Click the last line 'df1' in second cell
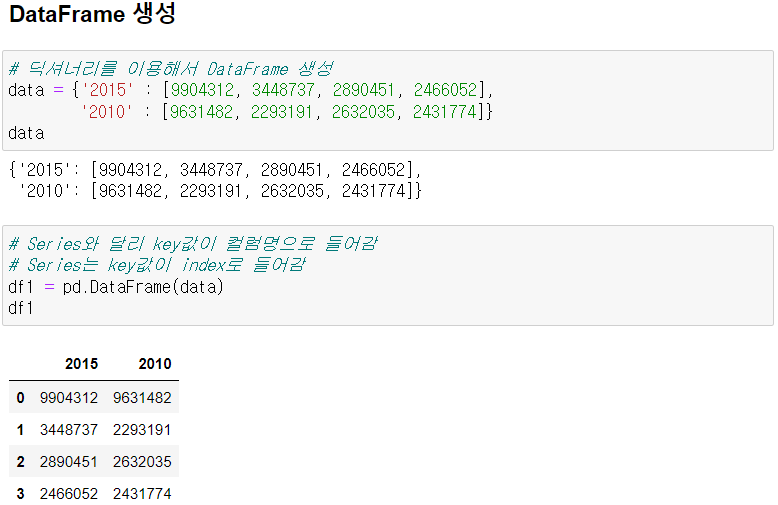 (x=21, y=308)
